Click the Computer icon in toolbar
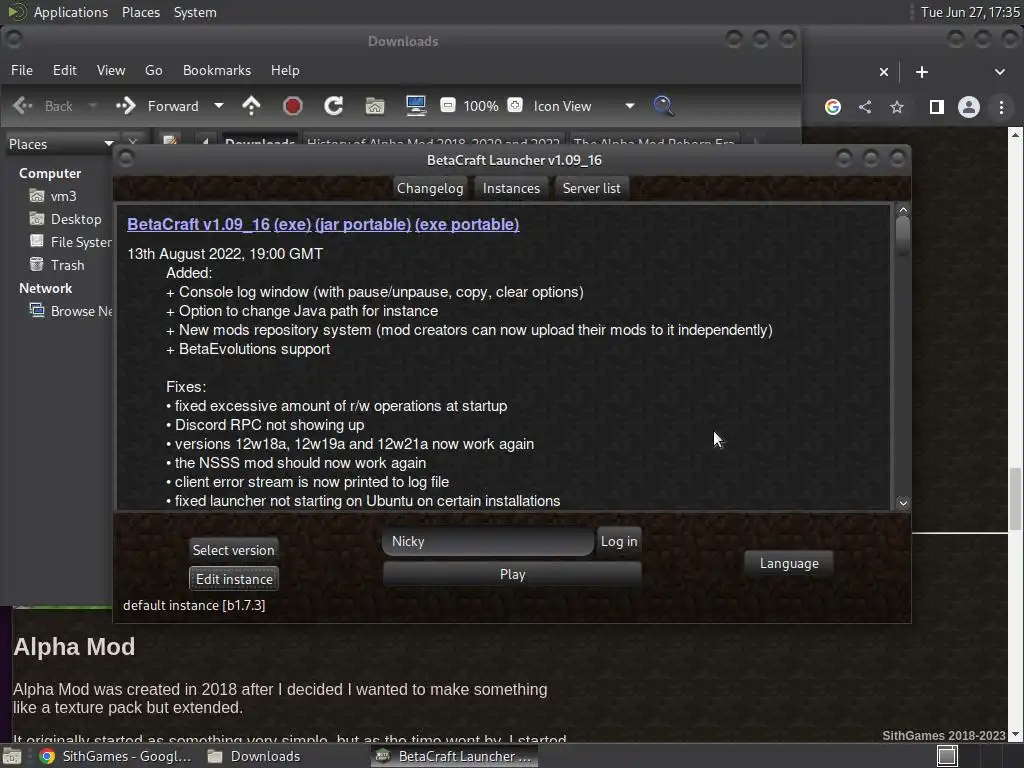The width and height of the screenshot is (1024, 768). click(416, 106)
